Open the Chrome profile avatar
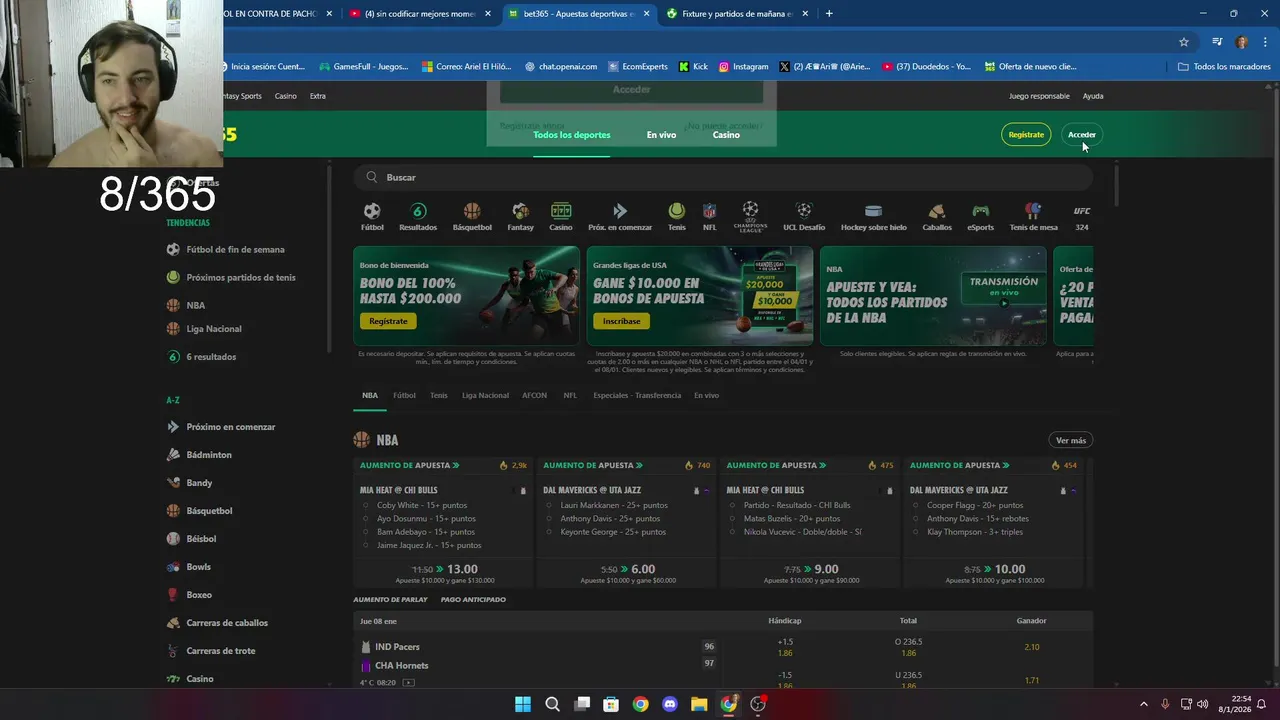The image size is (1280, 720). point(1242,42)
